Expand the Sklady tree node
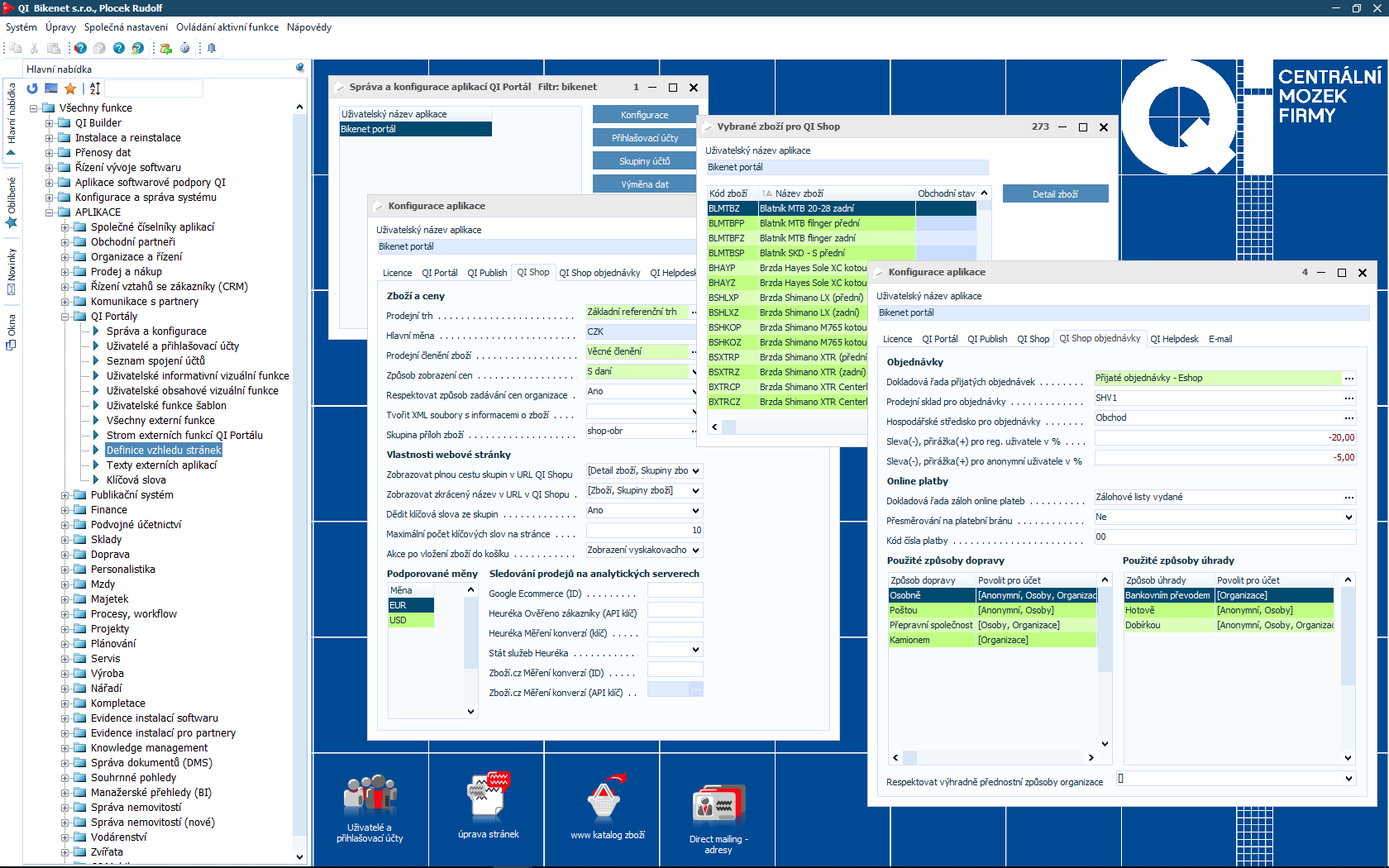Screen dimensions: 1389x868 point(65,540)
